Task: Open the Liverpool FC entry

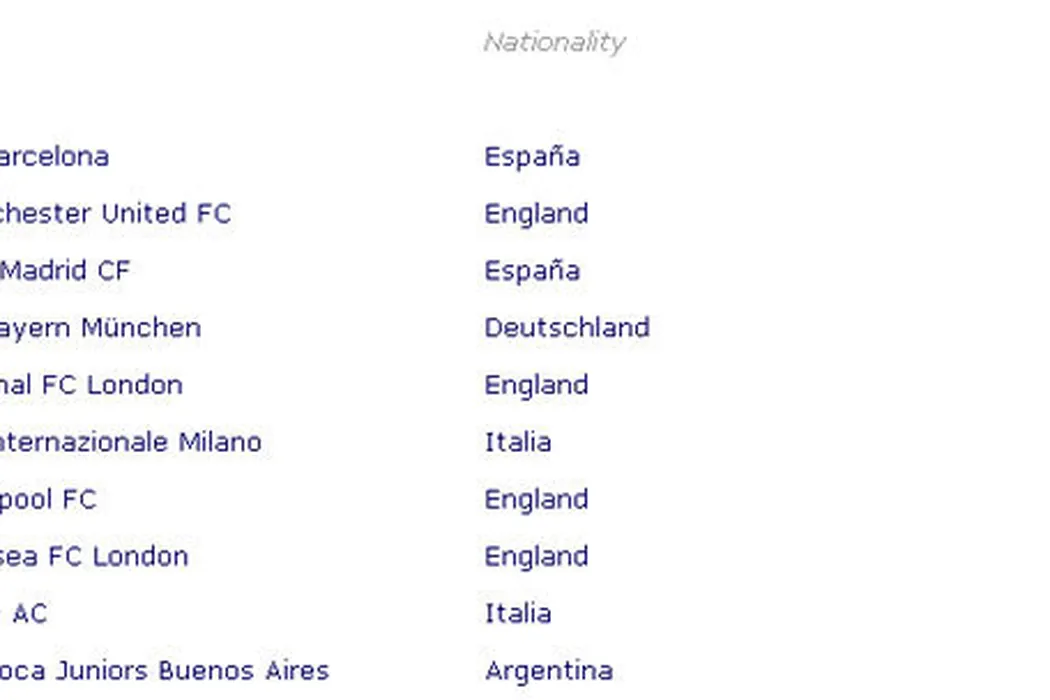Action: 47,499
